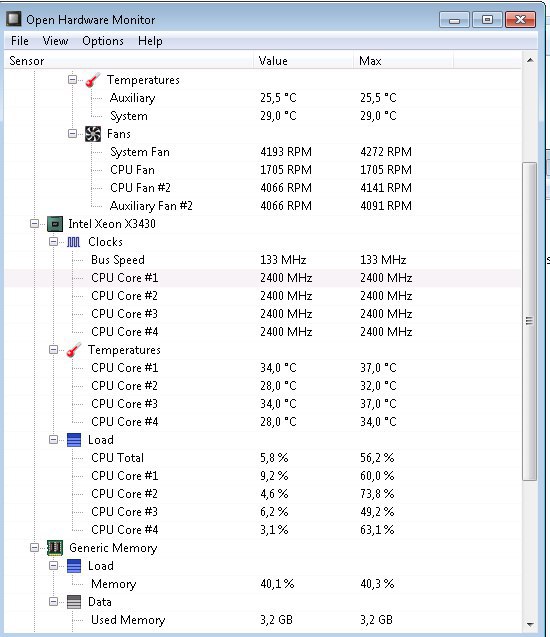Viewport: 550px width, 637px height.
Task: Click the 40,1 % Memory load value
Action: point(277,584)
